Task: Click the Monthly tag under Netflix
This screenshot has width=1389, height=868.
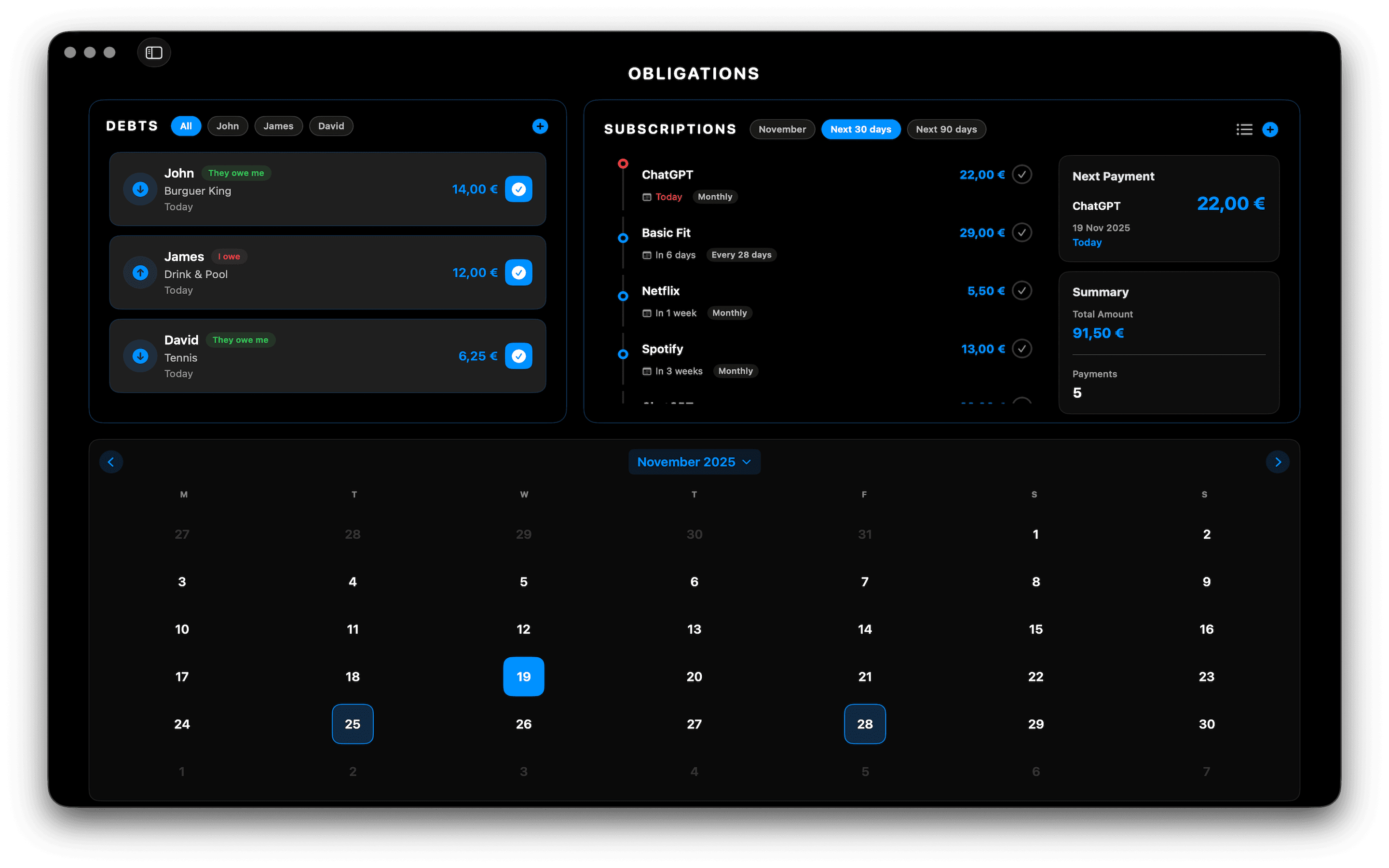Action: point(729,313)
